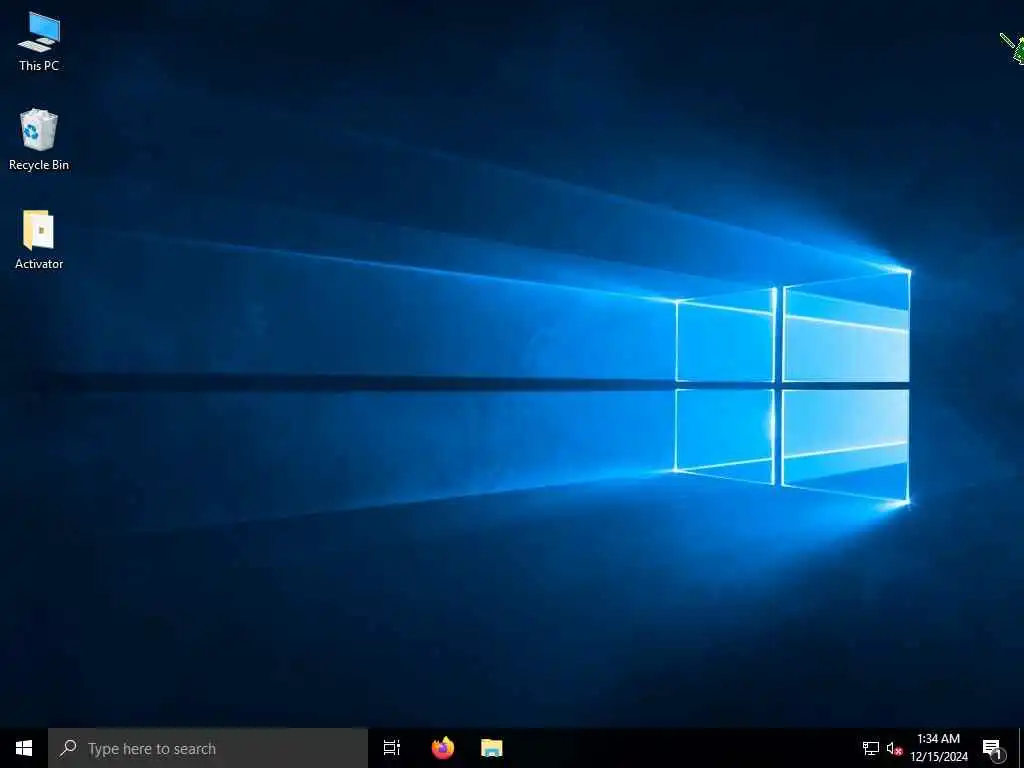Open the Action Center notifications icon
Viewport: 1024px width, 768px height.
pos(993,748)
